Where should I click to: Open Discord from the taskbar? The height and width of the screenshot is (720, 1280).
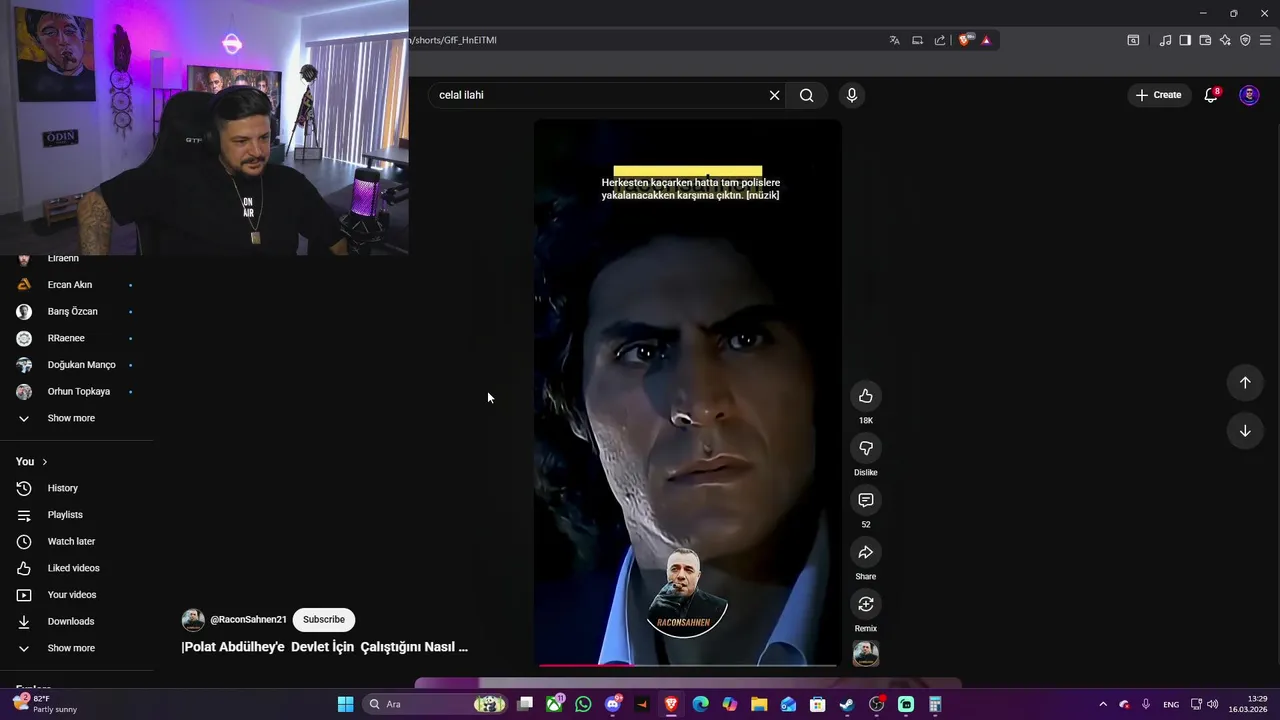point(613,704)
